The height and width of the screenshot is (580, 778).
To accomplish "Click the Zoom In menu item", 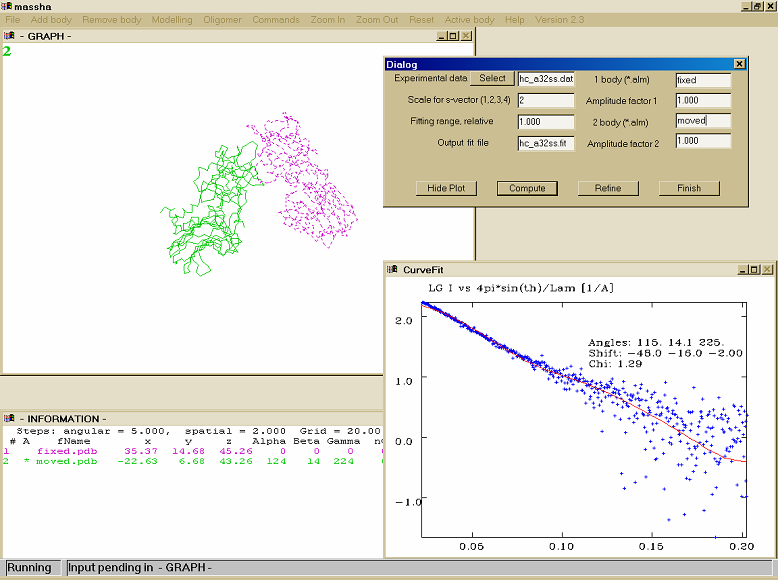I will [x=327, y=20].
